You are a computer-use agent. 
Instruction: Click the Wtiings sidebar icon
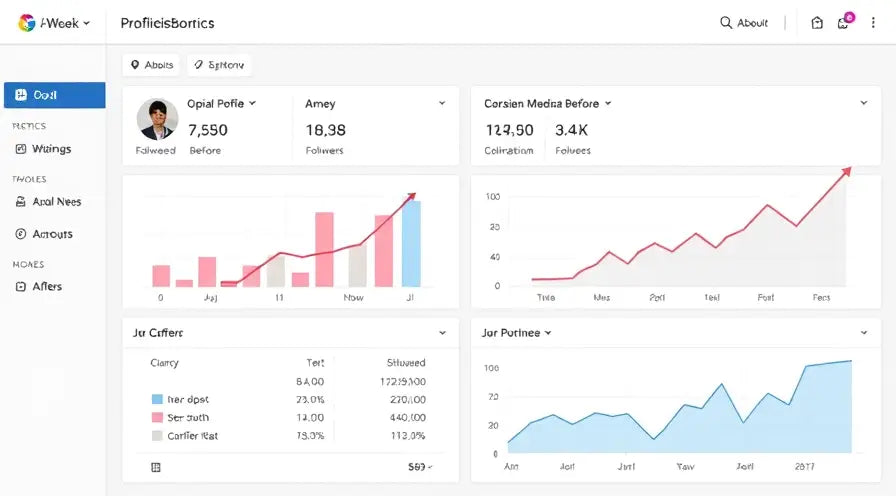pyautogui.click(x=21, y=149)
